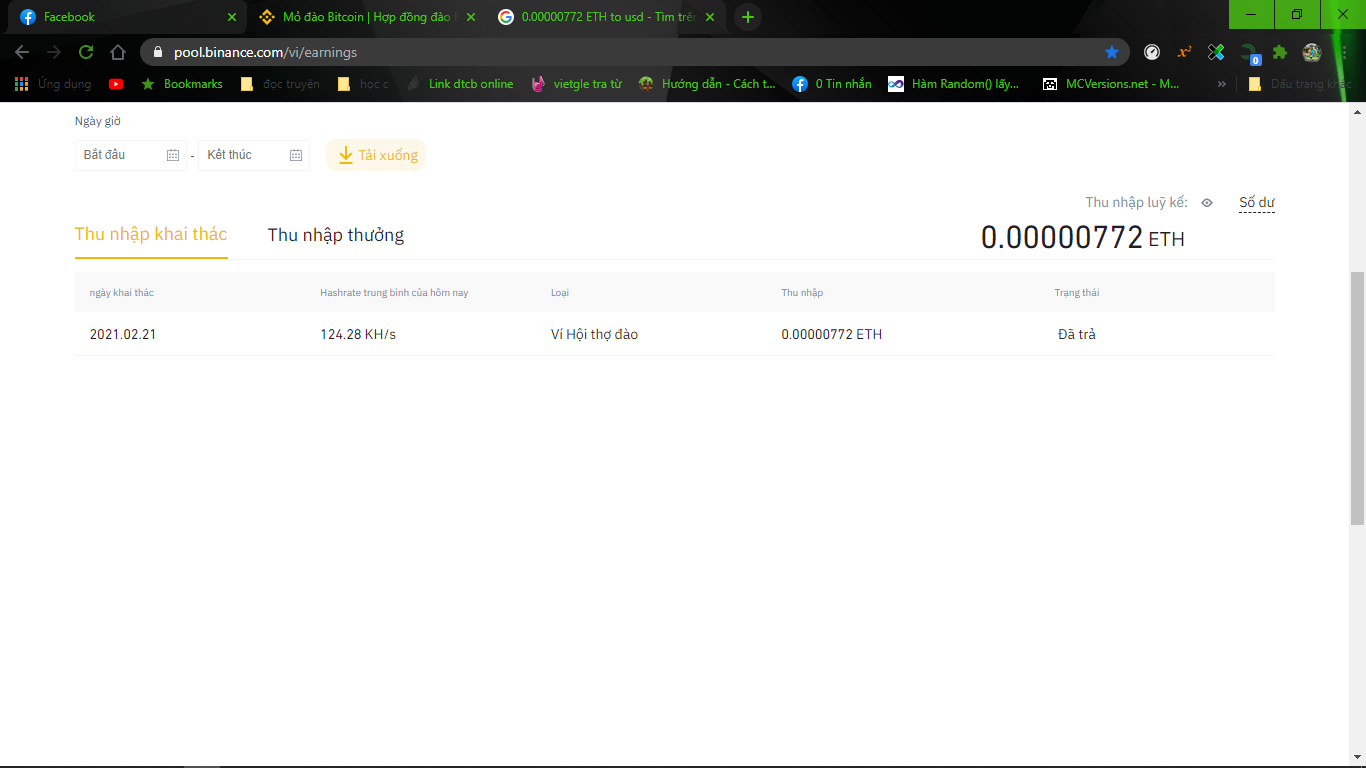This screenshot has height=768, width=1366.
Task: Close the Mỏ đào Bitcoin tab
Action: pyautogui.click(x=471, y=17)
